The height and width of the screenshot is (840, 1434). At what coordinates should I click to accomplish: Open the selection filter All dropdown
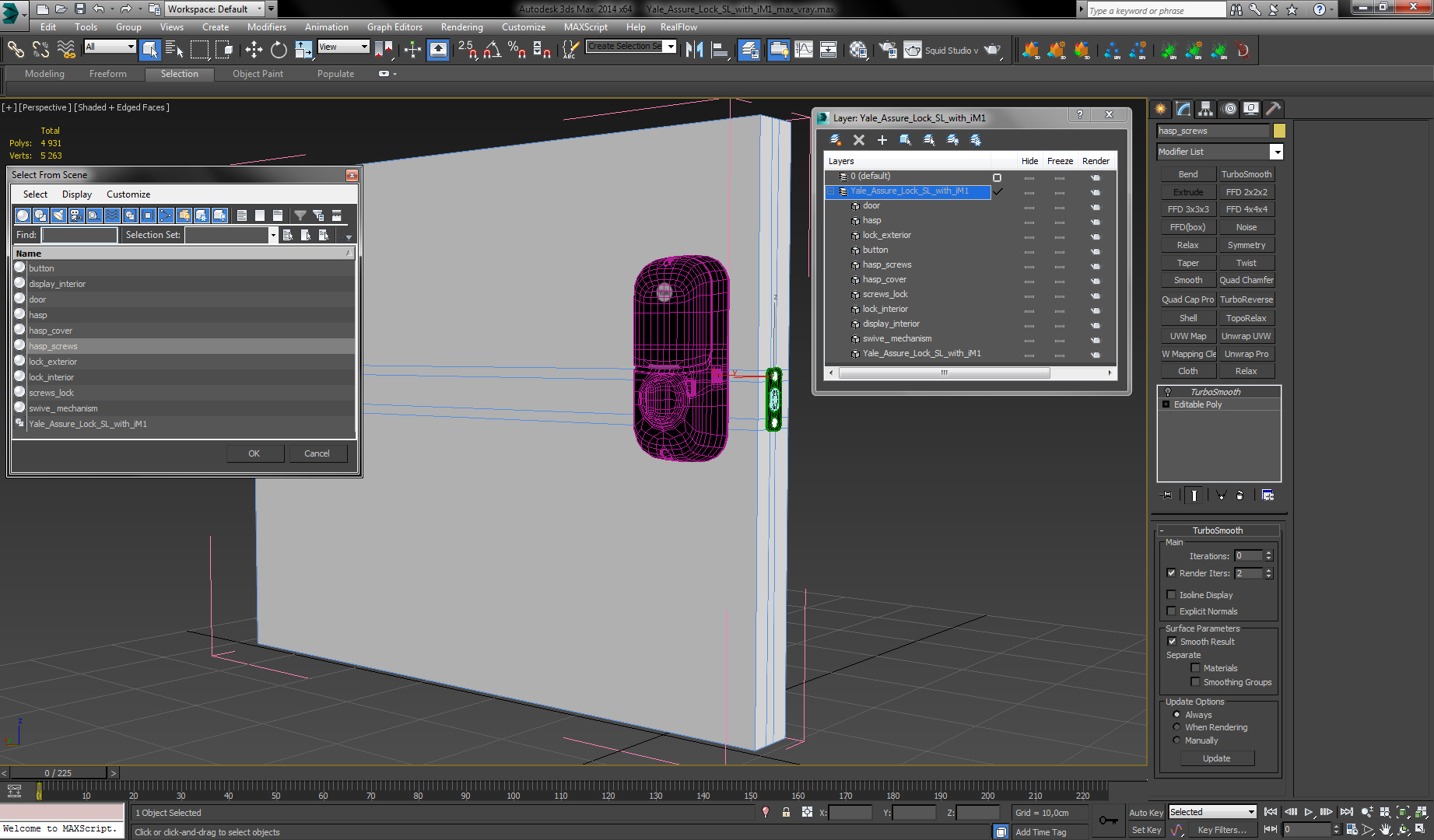click(130, 47)
